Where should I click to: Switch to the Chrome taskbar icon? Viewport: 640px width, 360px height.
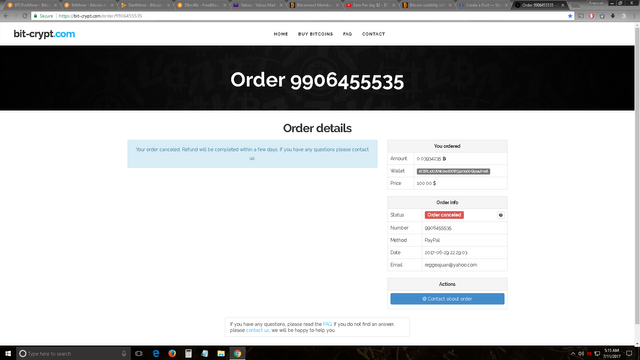[237, 353]
